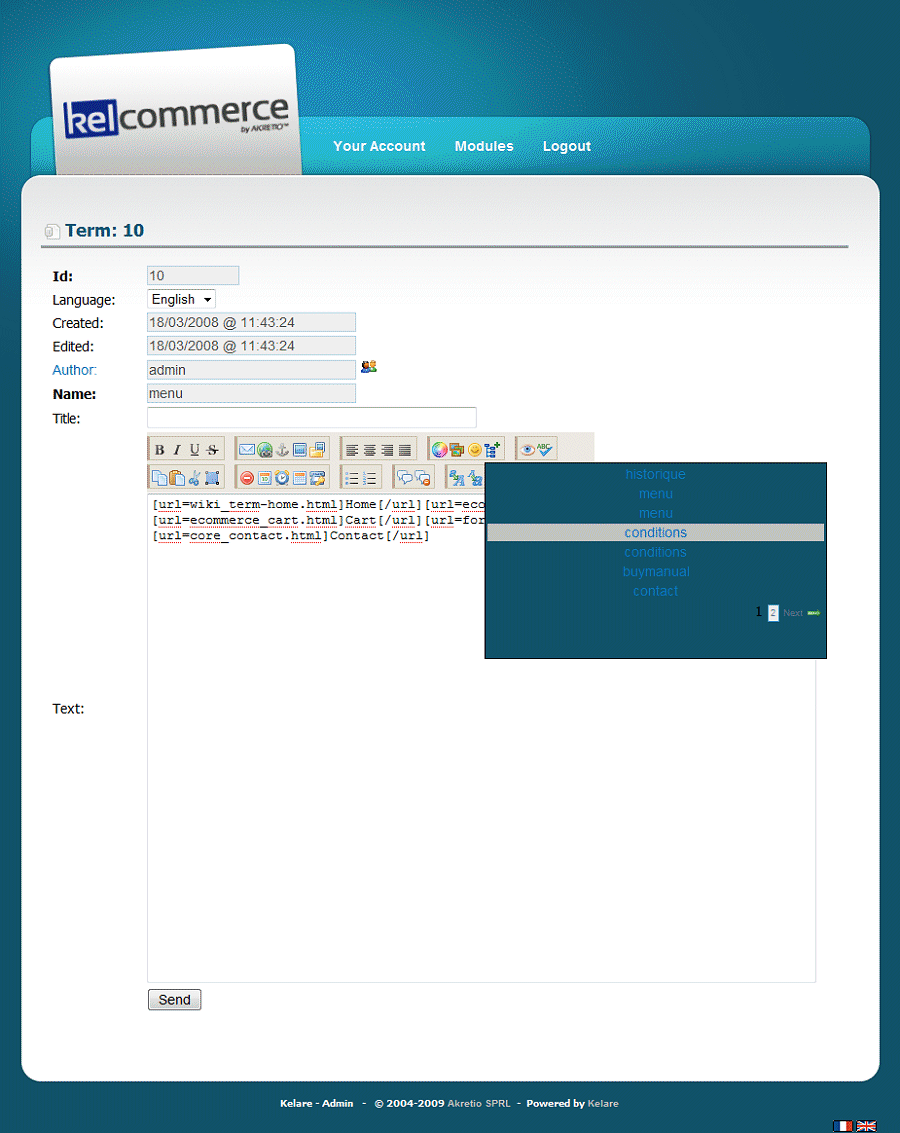Open the color wheel picker
Screen dimensions: 900x1133
click(438, 450)
